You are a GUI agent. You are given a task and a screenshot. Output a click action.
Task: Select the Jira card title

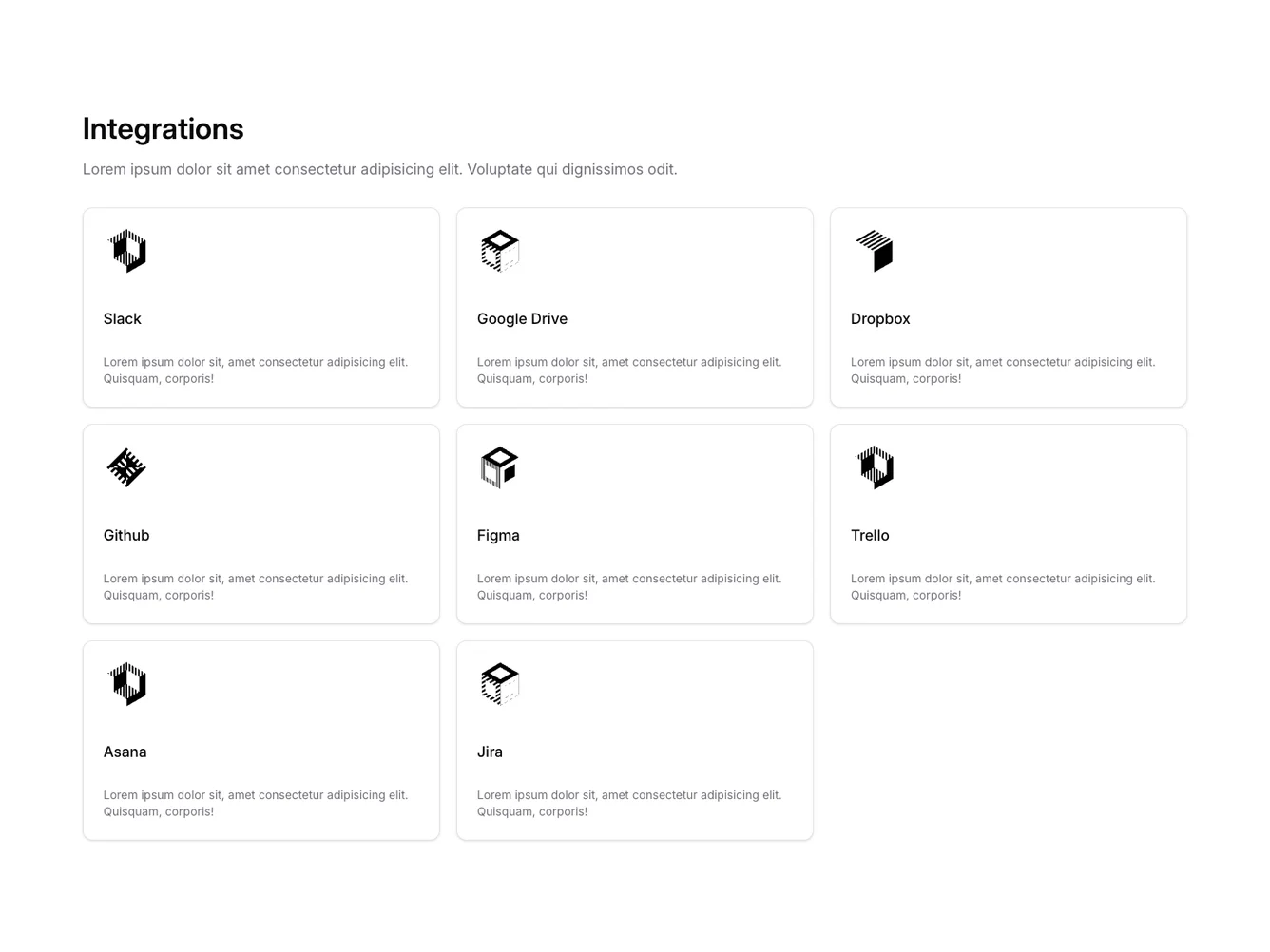tap(490, 752)
